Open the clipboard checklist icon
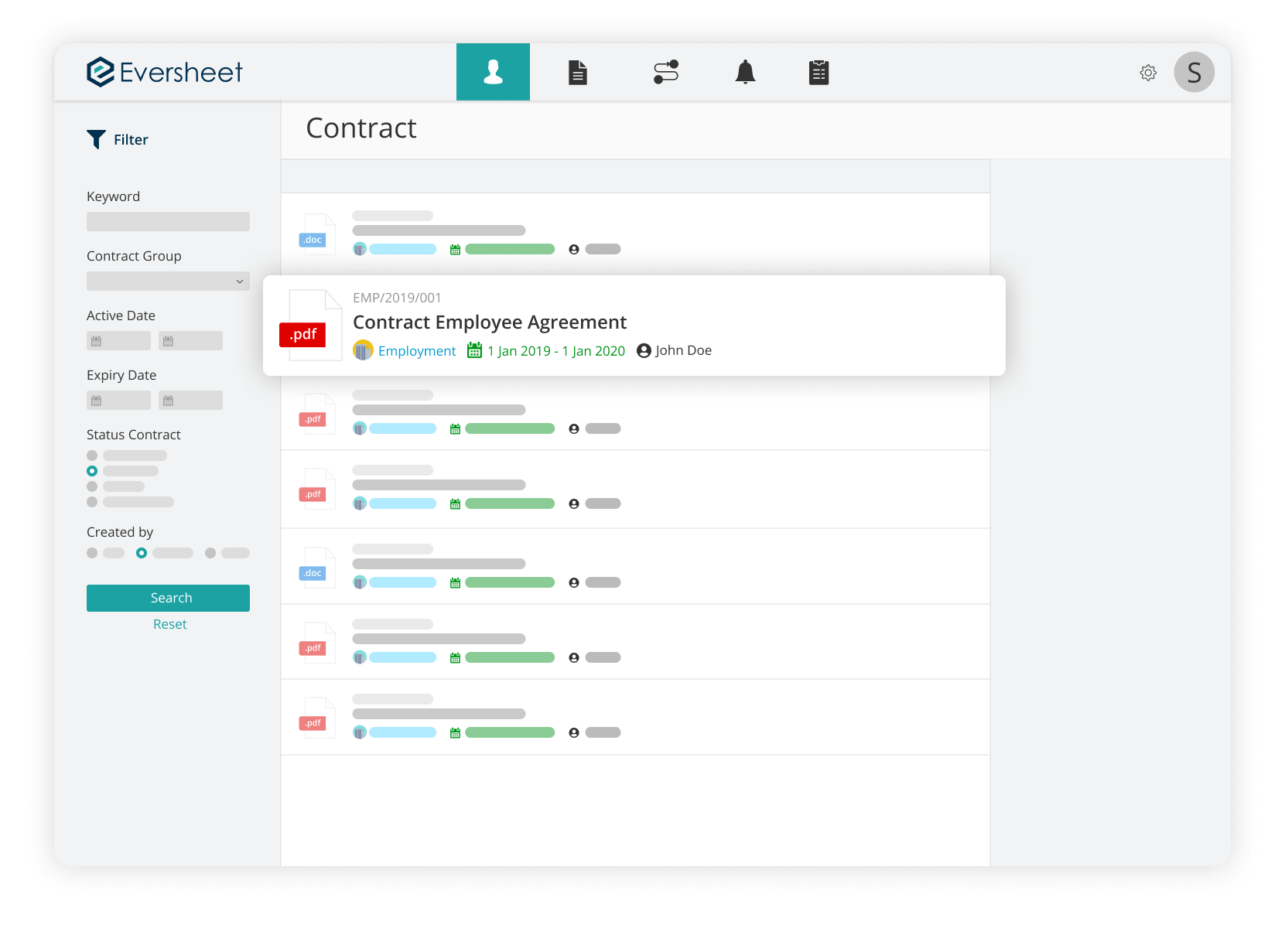1285x952 pixels. click(819, 73)
